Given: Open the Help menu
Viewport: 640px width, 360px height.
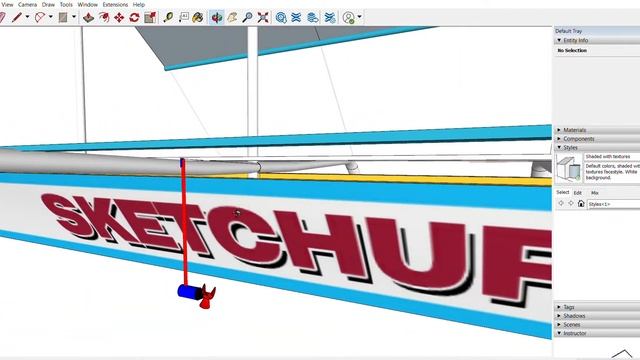Looking at the screenshot, I should coord(139,4).
